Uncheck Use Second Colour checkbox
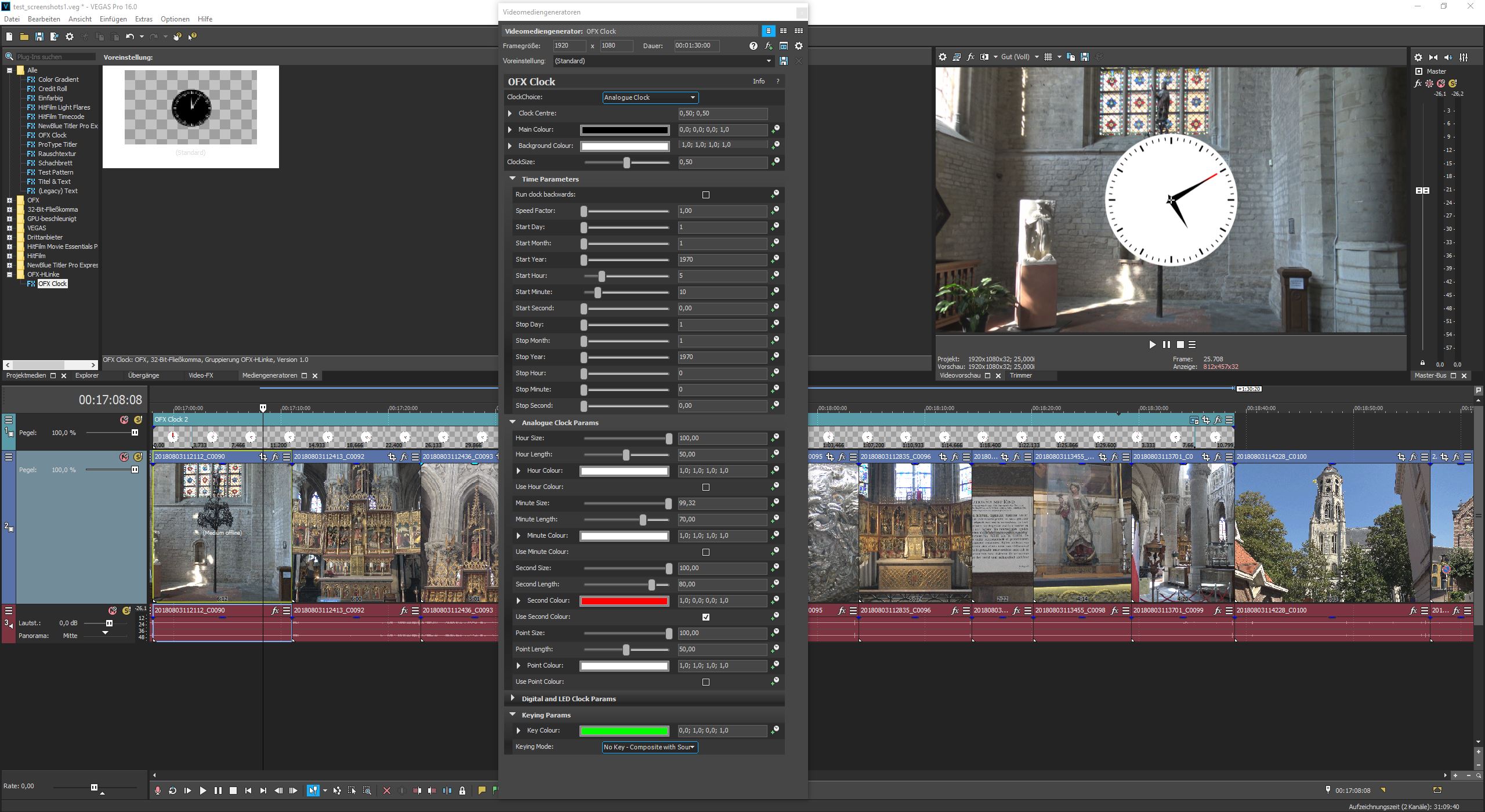Viewport: 1485px width, 812px height. pyautogui.click(x=706, y=617)
